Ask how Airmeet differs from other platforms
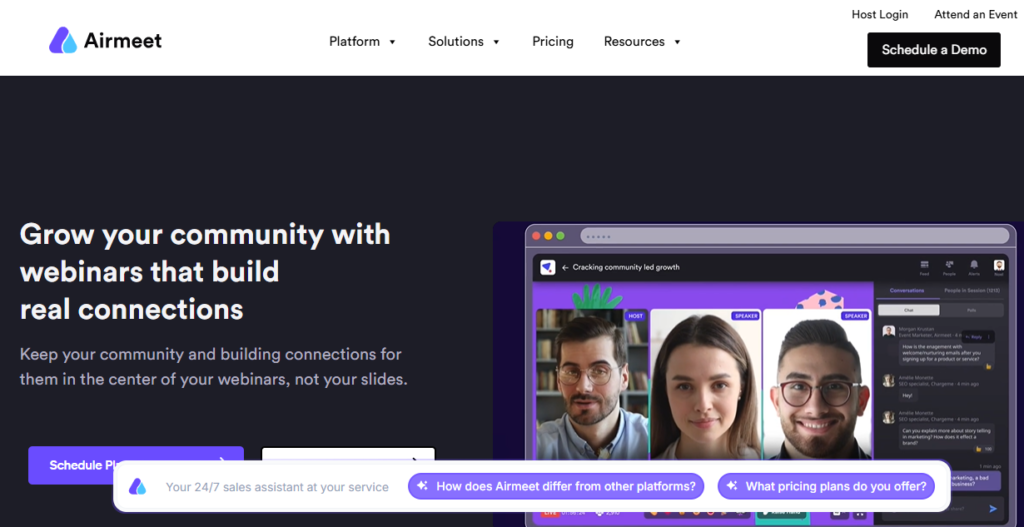Screen dimensions: 1024x527 tap(556, 487)
